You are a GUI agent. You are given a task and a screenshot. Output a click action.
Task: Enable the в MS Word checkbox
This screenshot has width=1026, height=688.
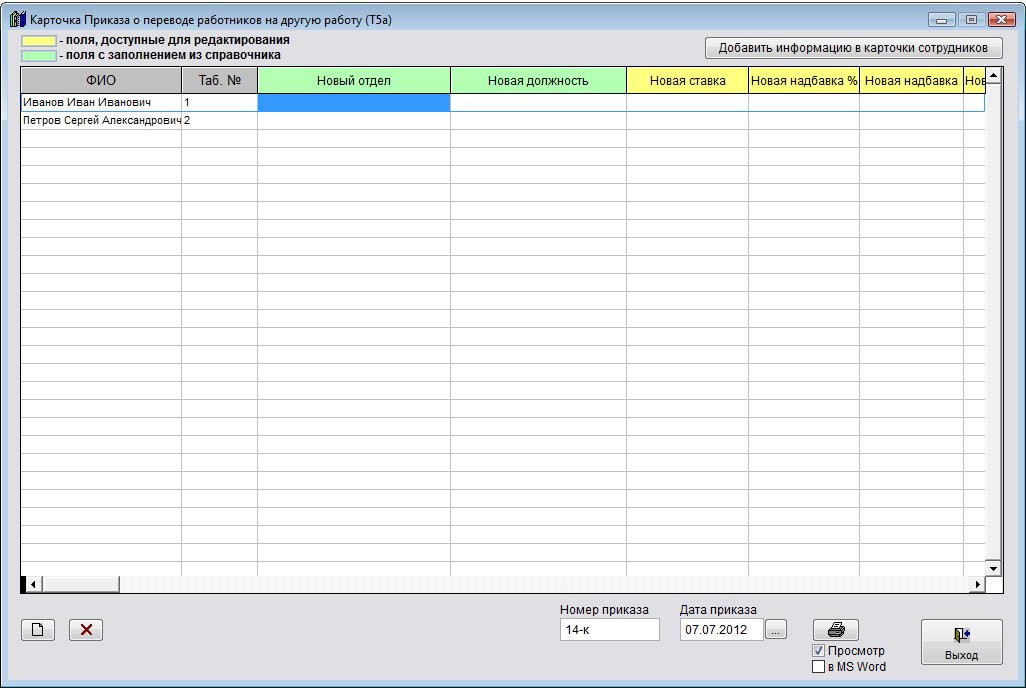pos(818,666)
